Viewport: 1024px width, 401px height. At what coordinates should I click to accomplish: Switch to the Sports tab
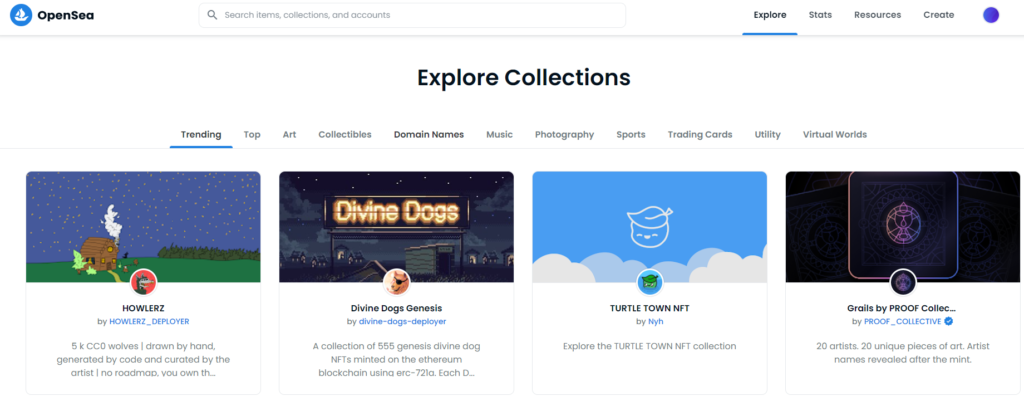tap(631, 135)
